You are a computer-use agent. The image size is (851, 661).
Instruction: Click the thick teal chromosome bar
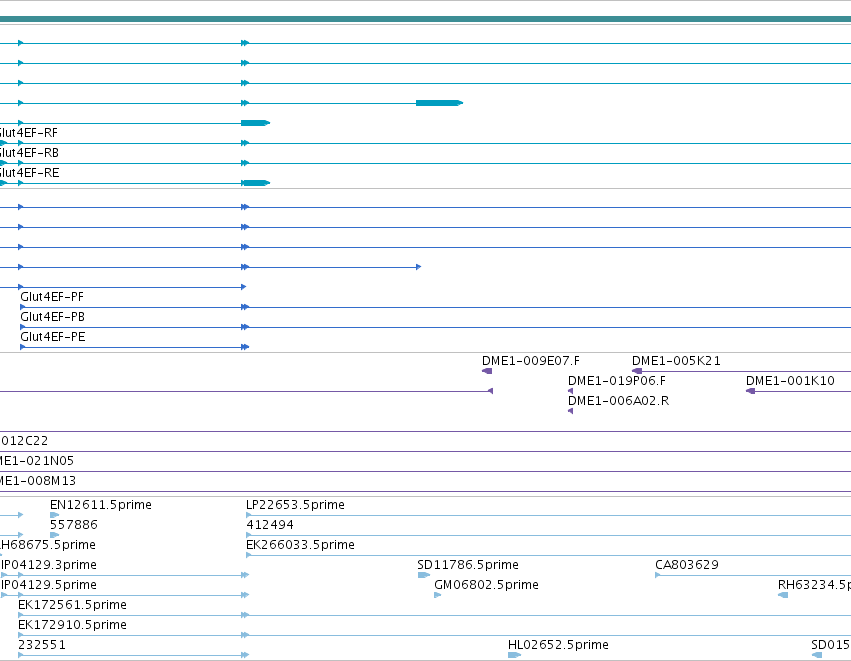coord(426,20)
